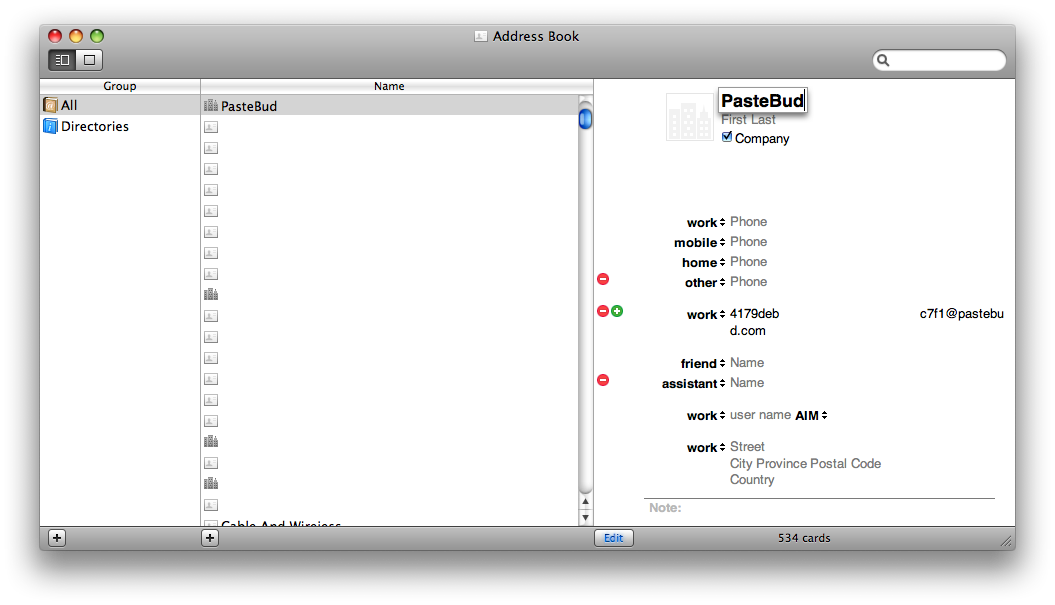
Task: Add another email field with green plus
Action: point(617,311)
